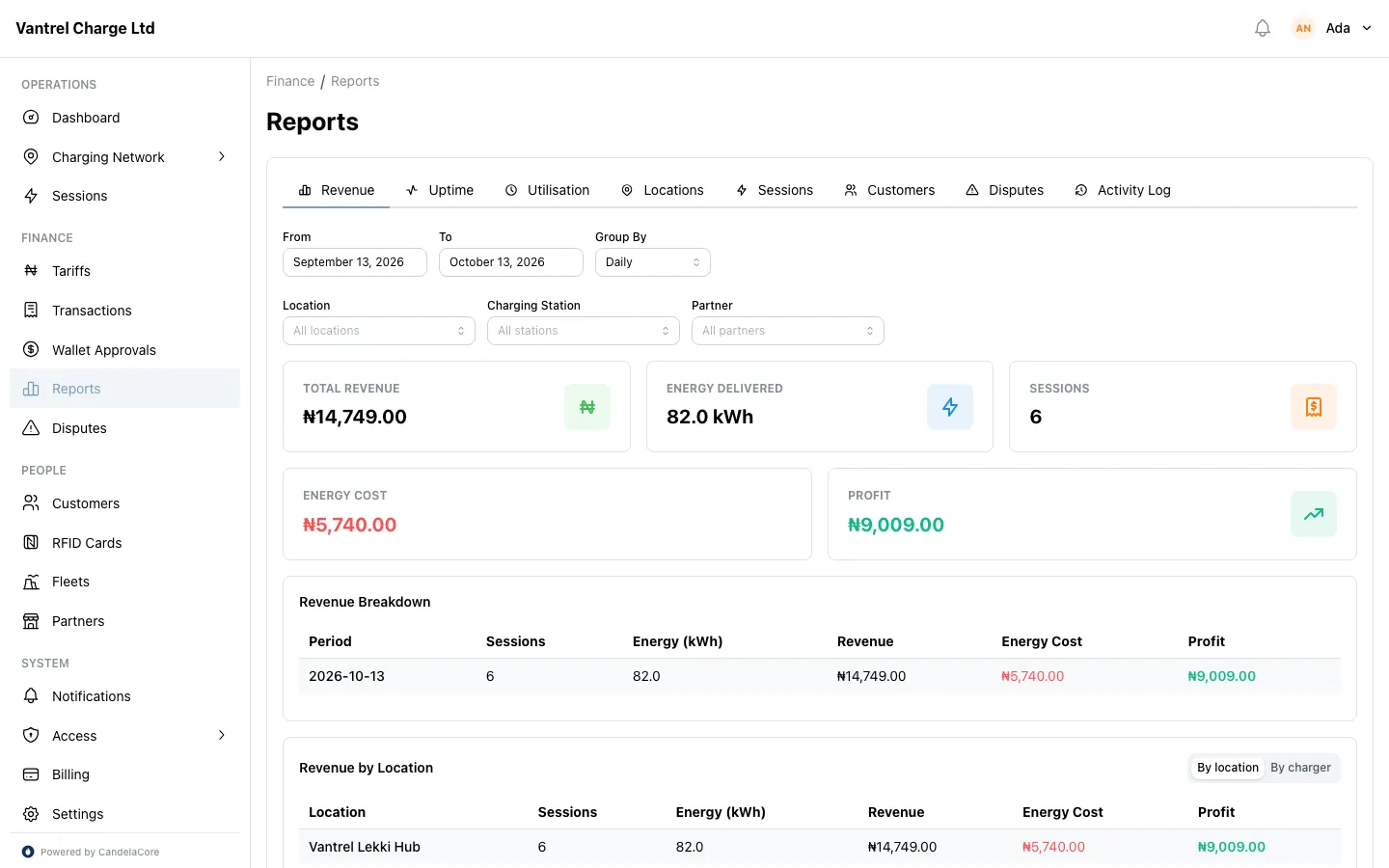This screenshot has width=1389, height=868.
Task: Select the By location toggle
Action: coord(1228,768)
